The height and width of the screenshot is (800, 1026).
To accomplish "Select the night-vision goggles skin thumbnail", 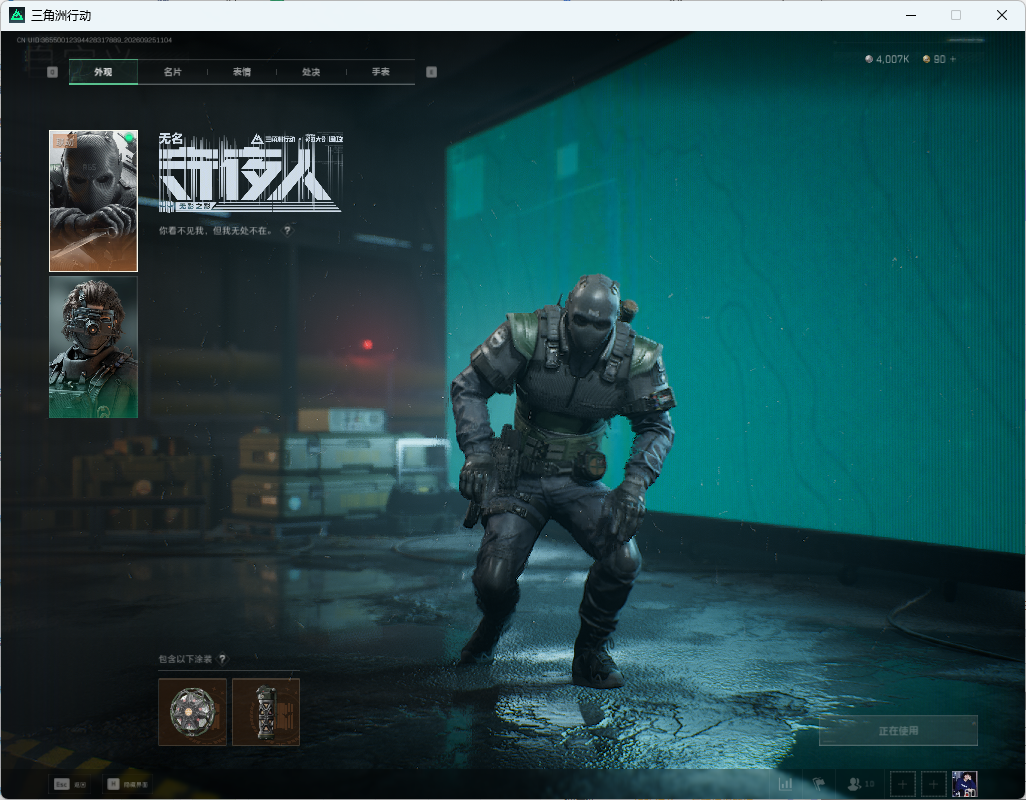I will click(94, 347).
